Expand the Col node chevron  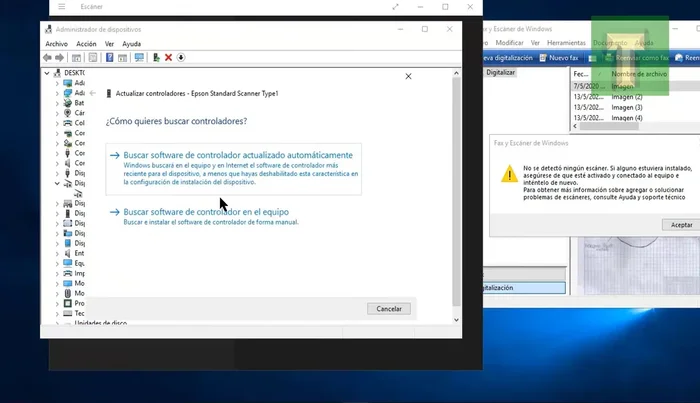[57, 123]
